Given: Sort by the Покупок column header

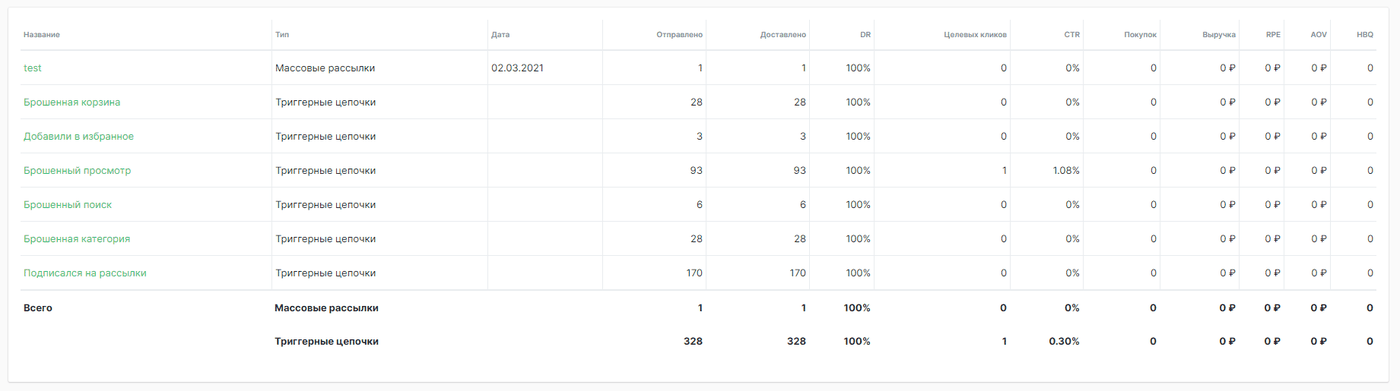Looking at the screenshot, I should (1140, 35).
